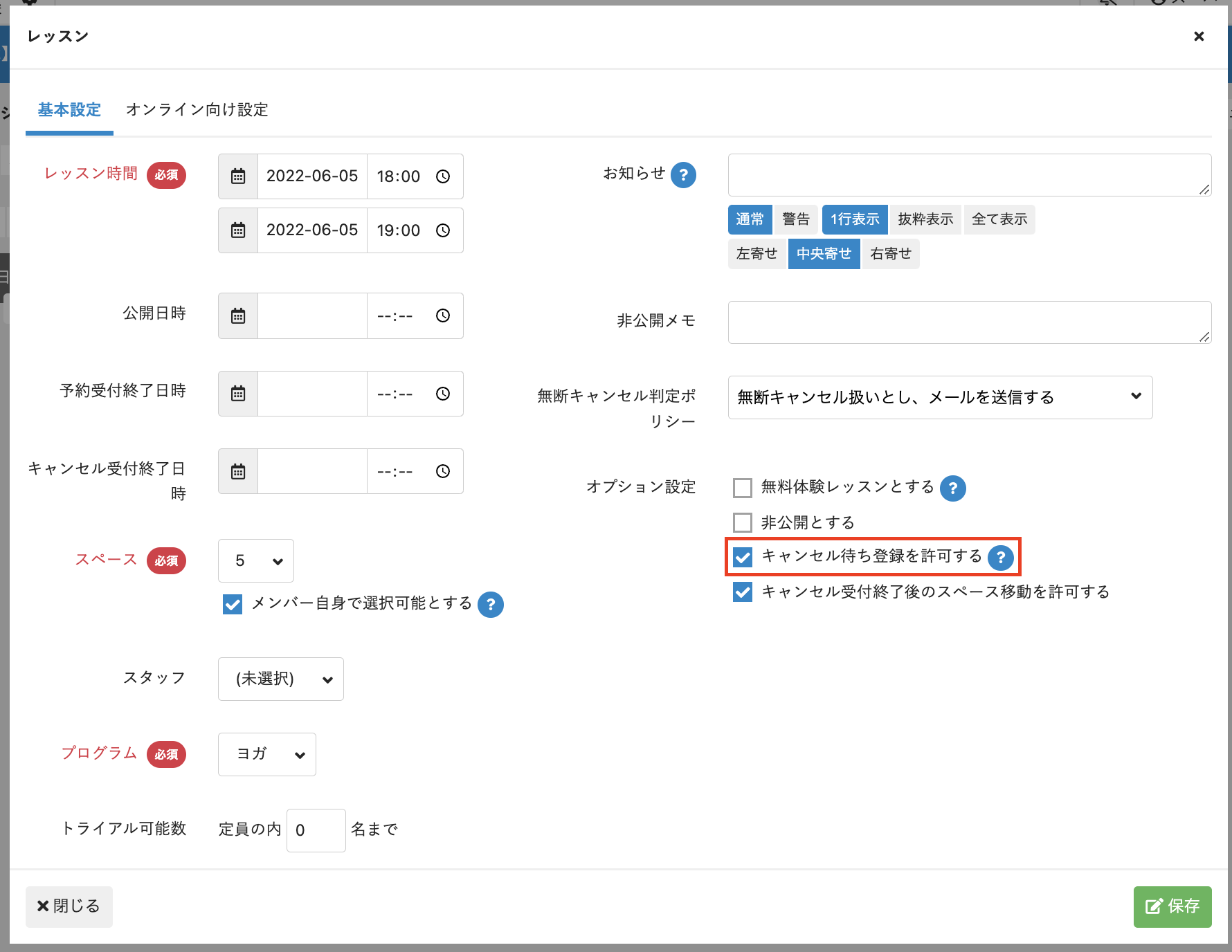
Task: Click calendar icon for lesson start date
Action: [238, 176]
